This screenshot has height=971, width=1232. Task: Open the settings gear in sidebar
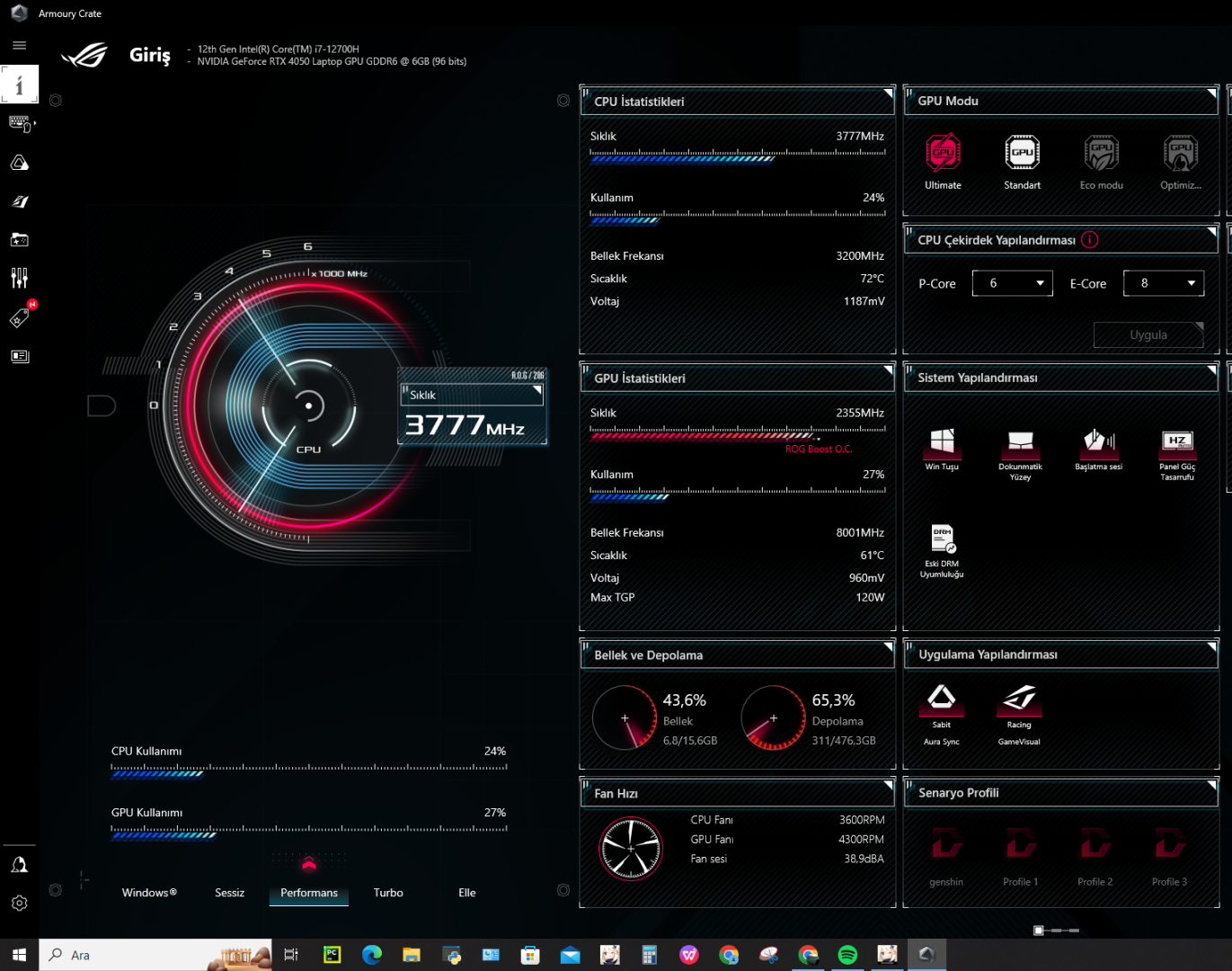19,903
